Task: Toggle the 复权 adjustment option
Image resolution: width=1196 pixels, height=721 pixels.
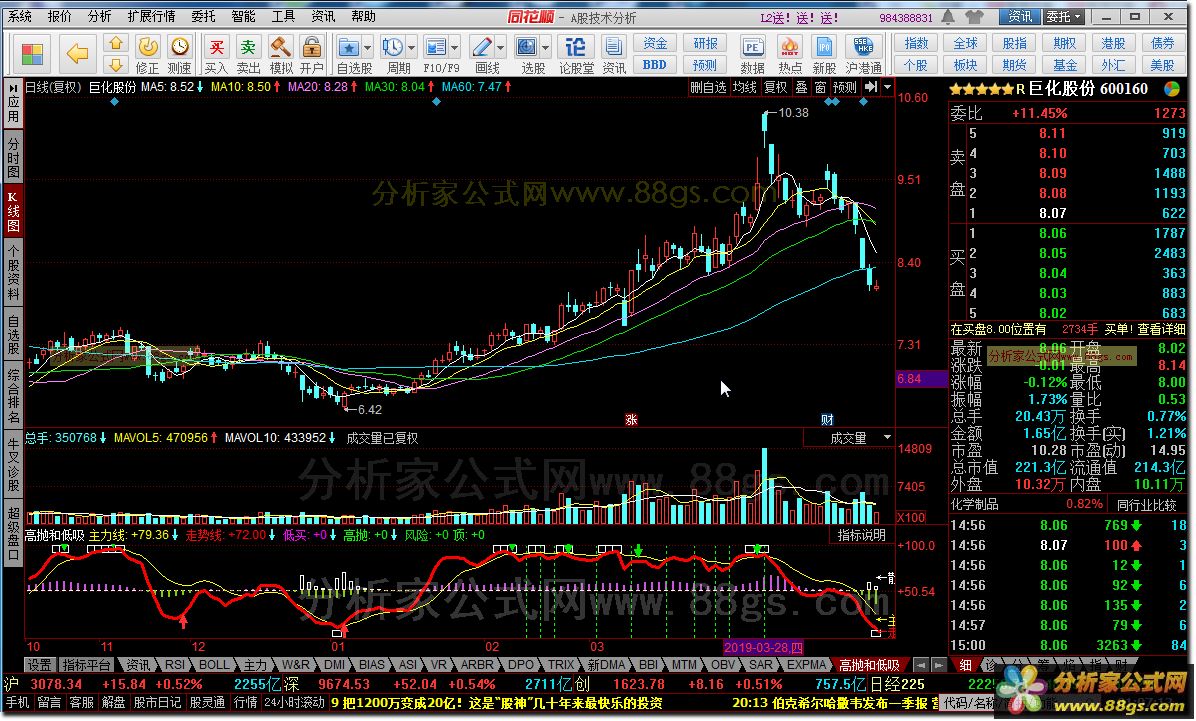Action: click(x=776, y=88)
